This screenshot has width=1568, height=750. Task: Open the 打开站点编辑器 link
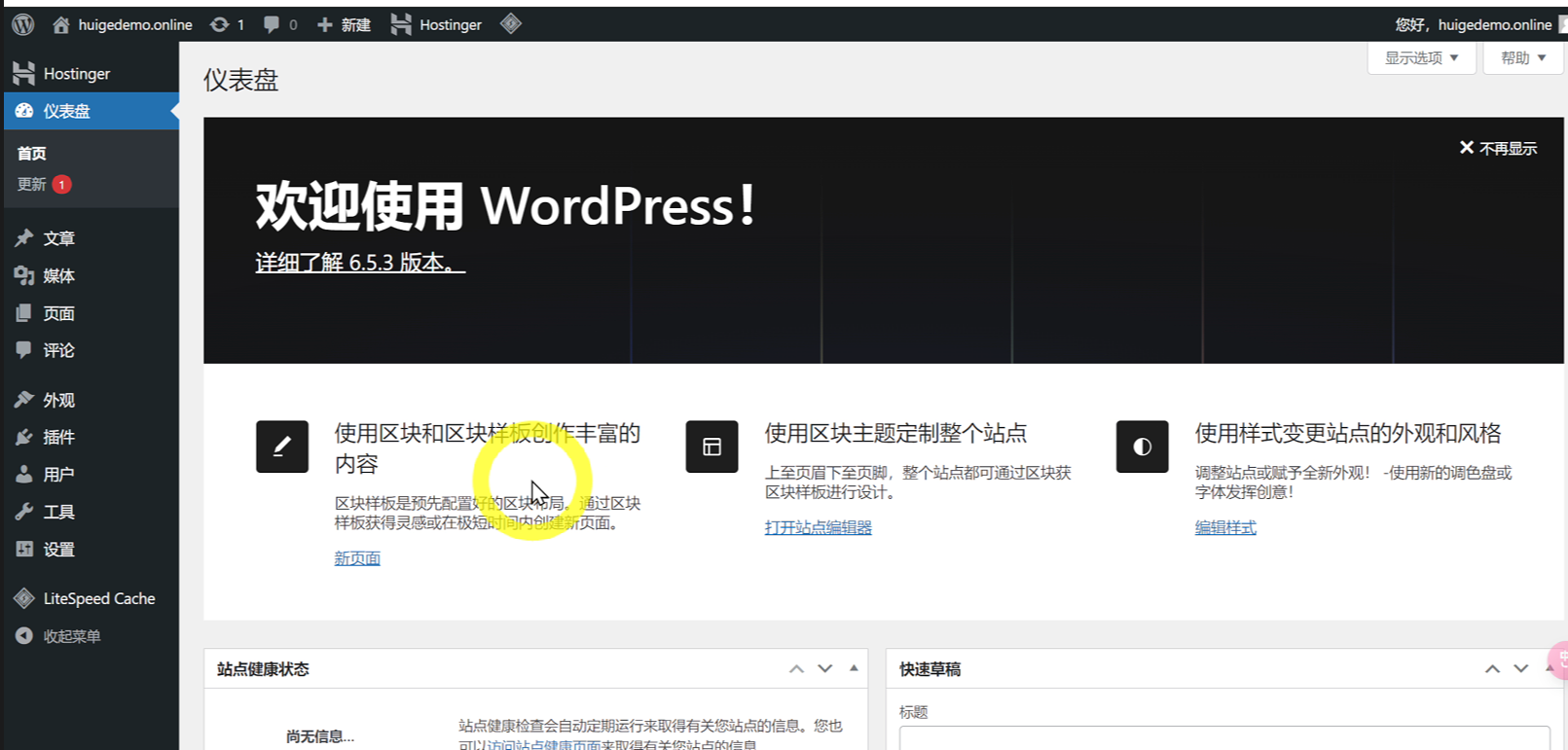coord(818,527)
